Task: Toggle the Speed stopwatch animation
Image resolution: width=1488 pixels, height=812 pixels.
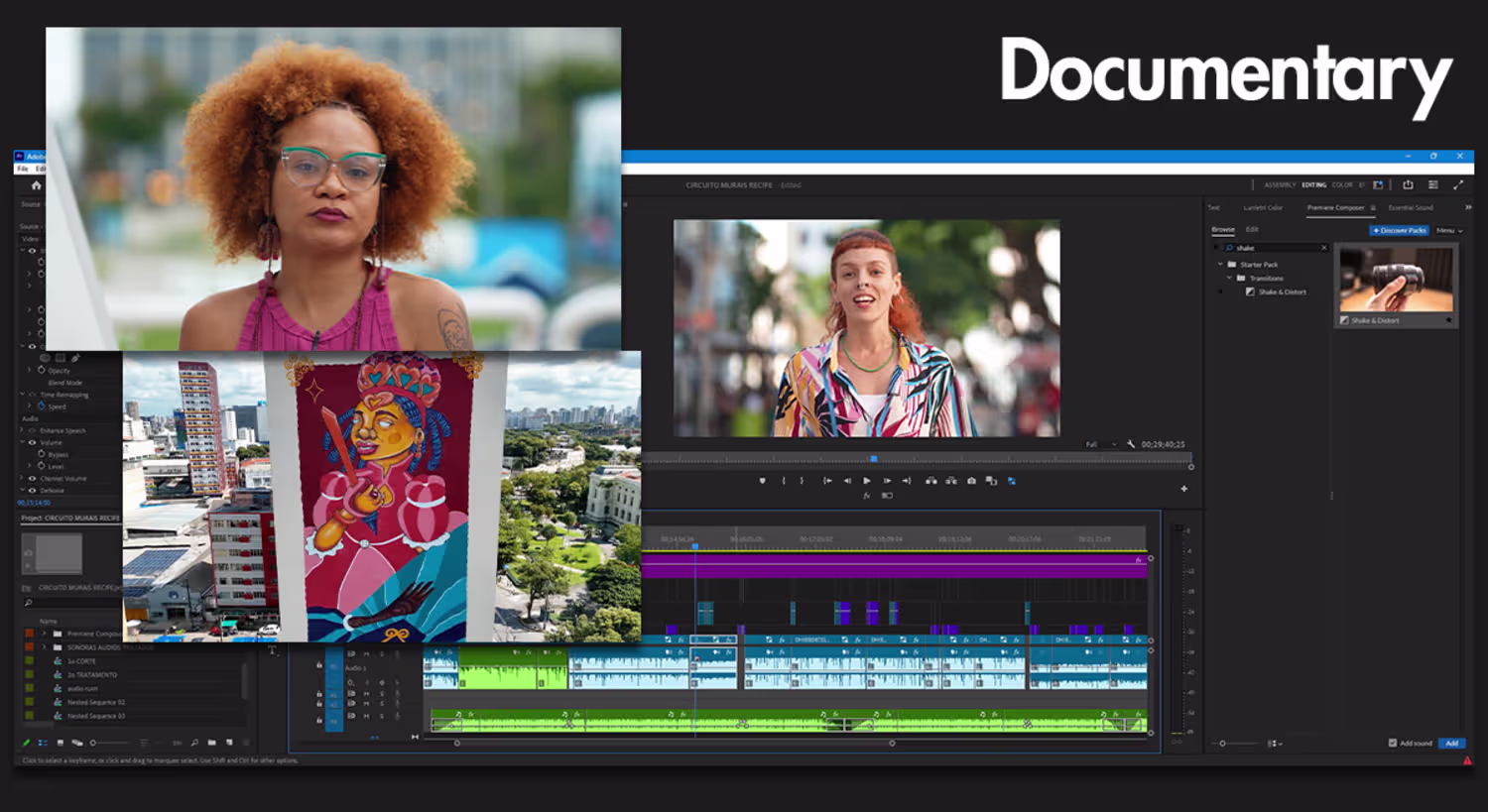Action: click(42, 406)
